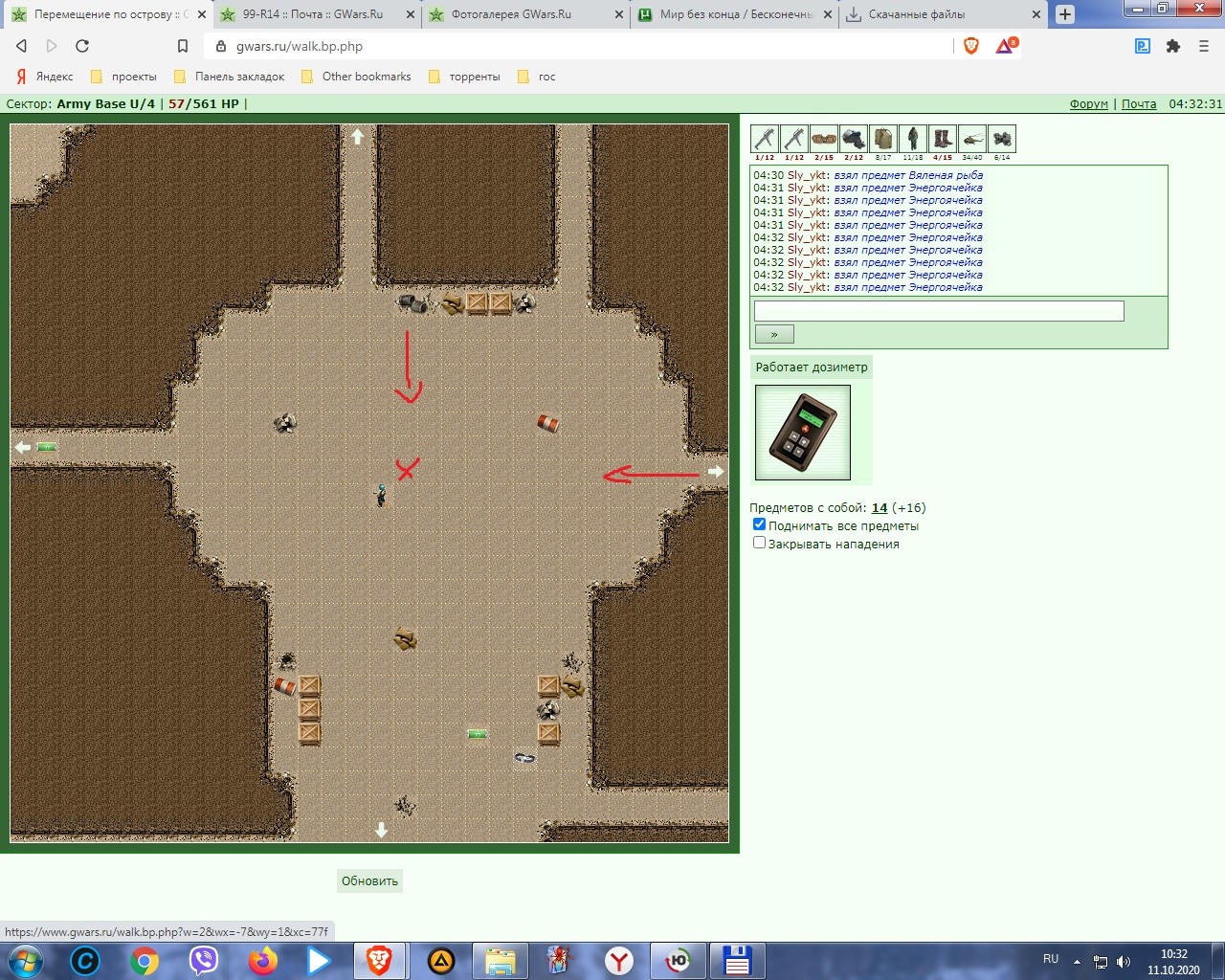Click chat line 'взял предмет Вяленая рыба'

pos(908,175)
